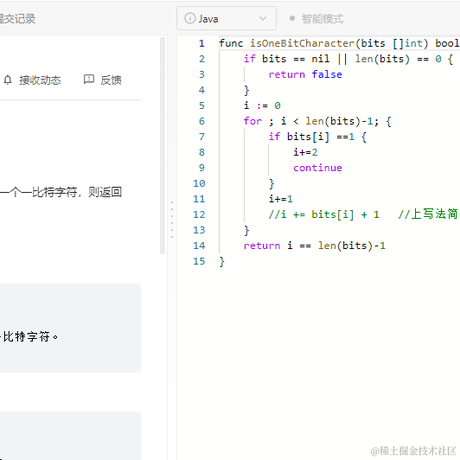The width and height of the screenshot is (460, 460).
Task: Click line number 10 in gutter
Action: 199,183
